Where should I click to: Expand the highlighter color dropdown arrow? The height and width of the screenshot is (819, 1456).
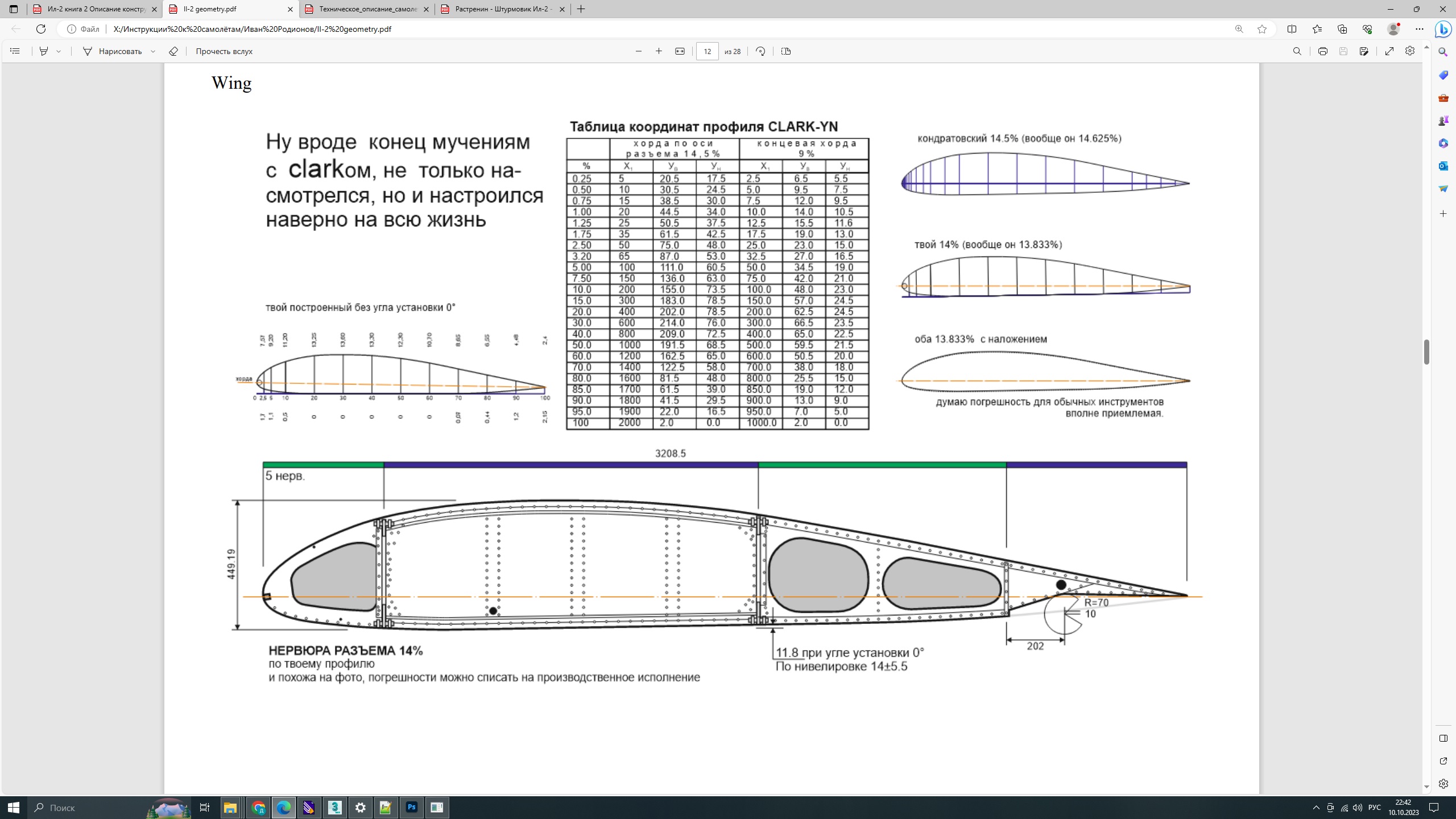(59, 51)
